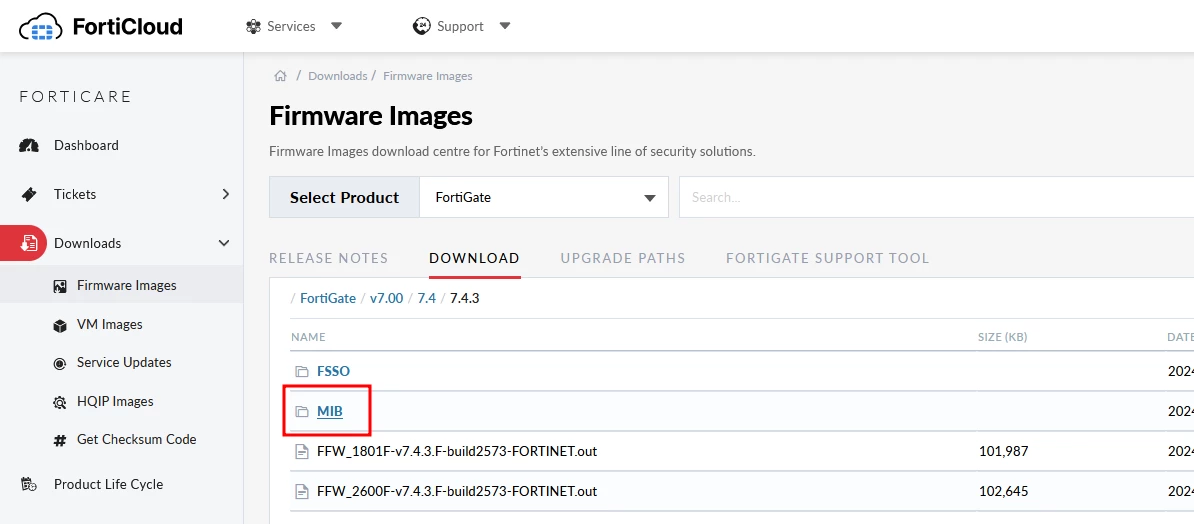Click the FortiGate path link

[x=328, y=299]
